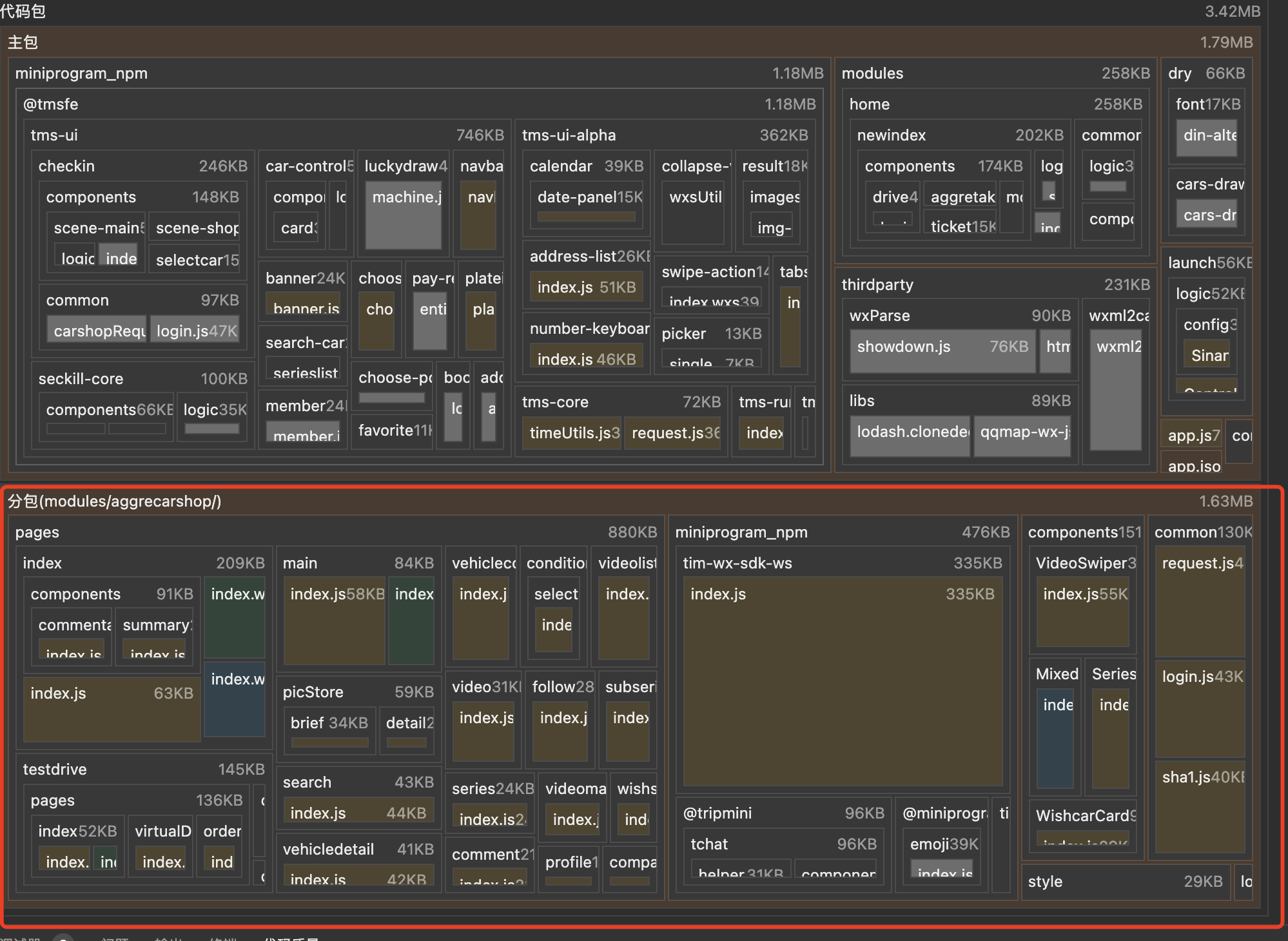Click the lodash.clonedeep block in libs
1288x941 pixels.
(x=910, y=436)
